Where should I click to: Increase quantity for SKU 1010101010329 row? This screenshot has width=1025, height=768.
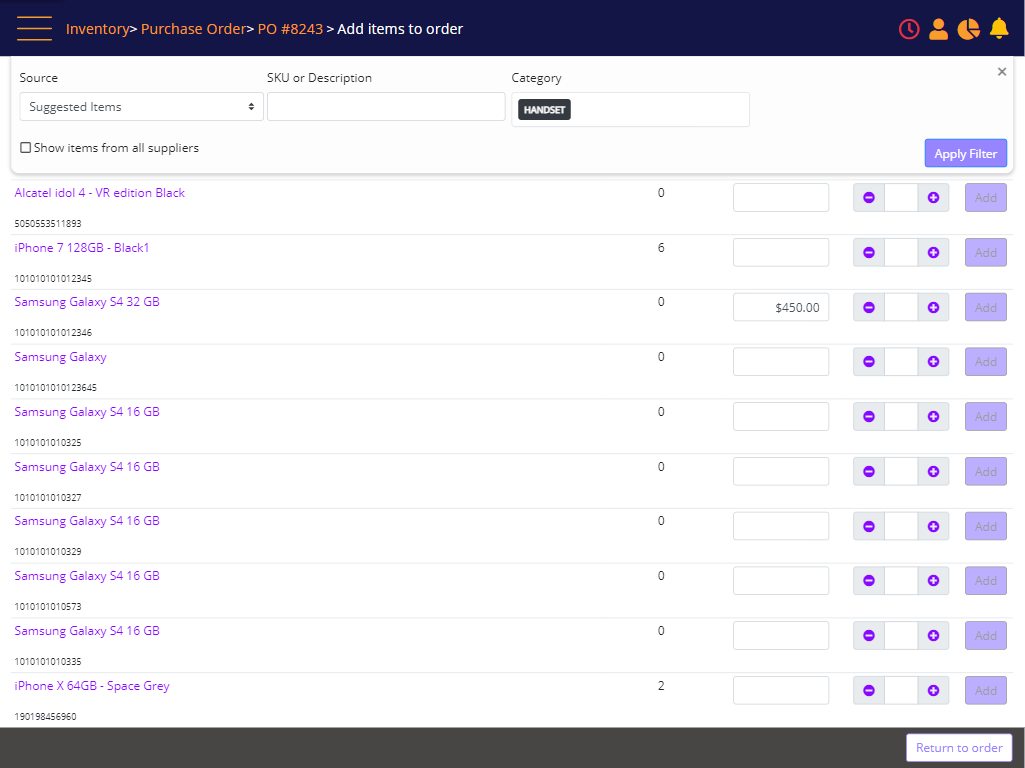pyautogui.click(x=933, y=526)
